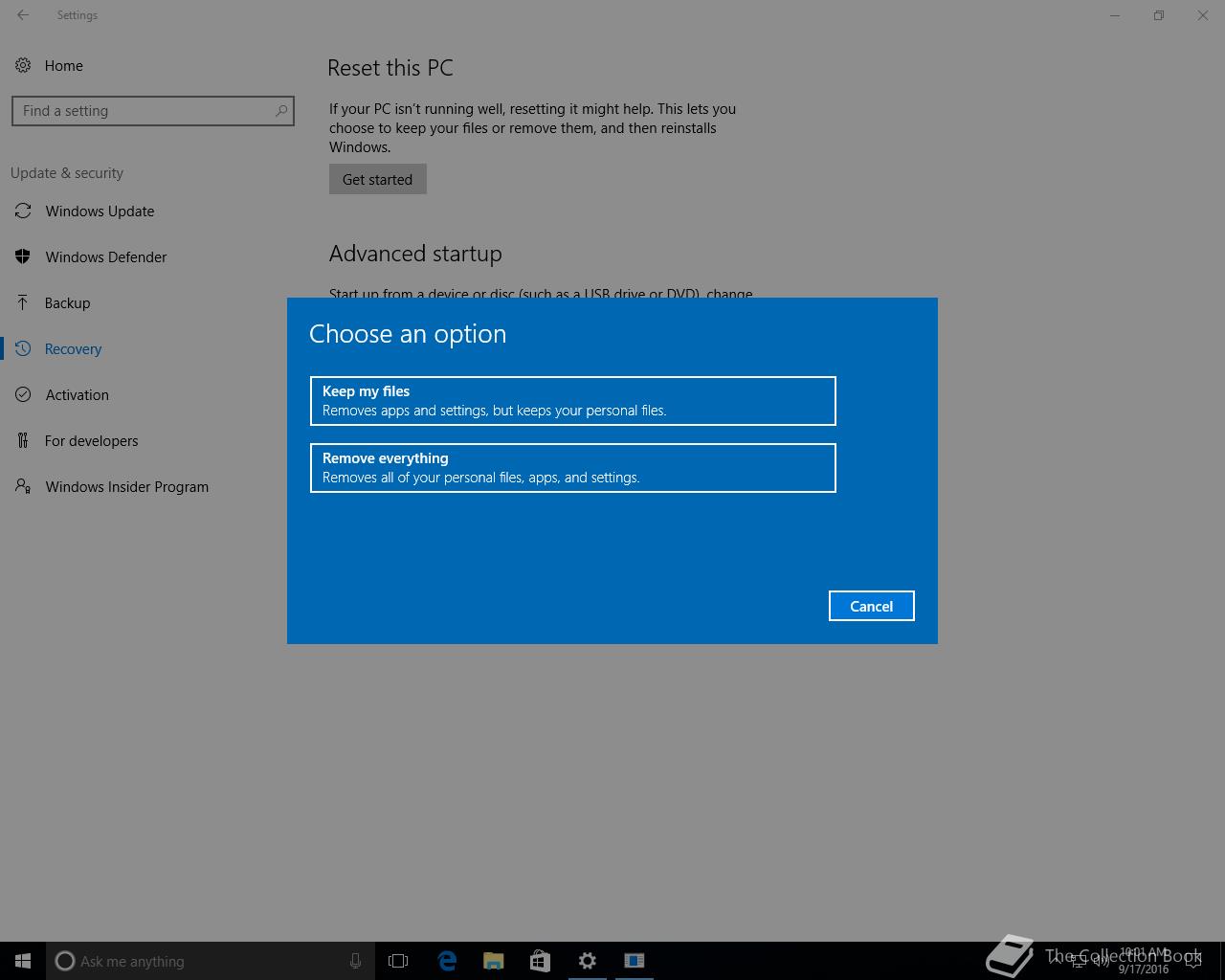Click the Cortana Ask me anything box
This screenshot has height=980, width=1225.
(x=210, y=961)
